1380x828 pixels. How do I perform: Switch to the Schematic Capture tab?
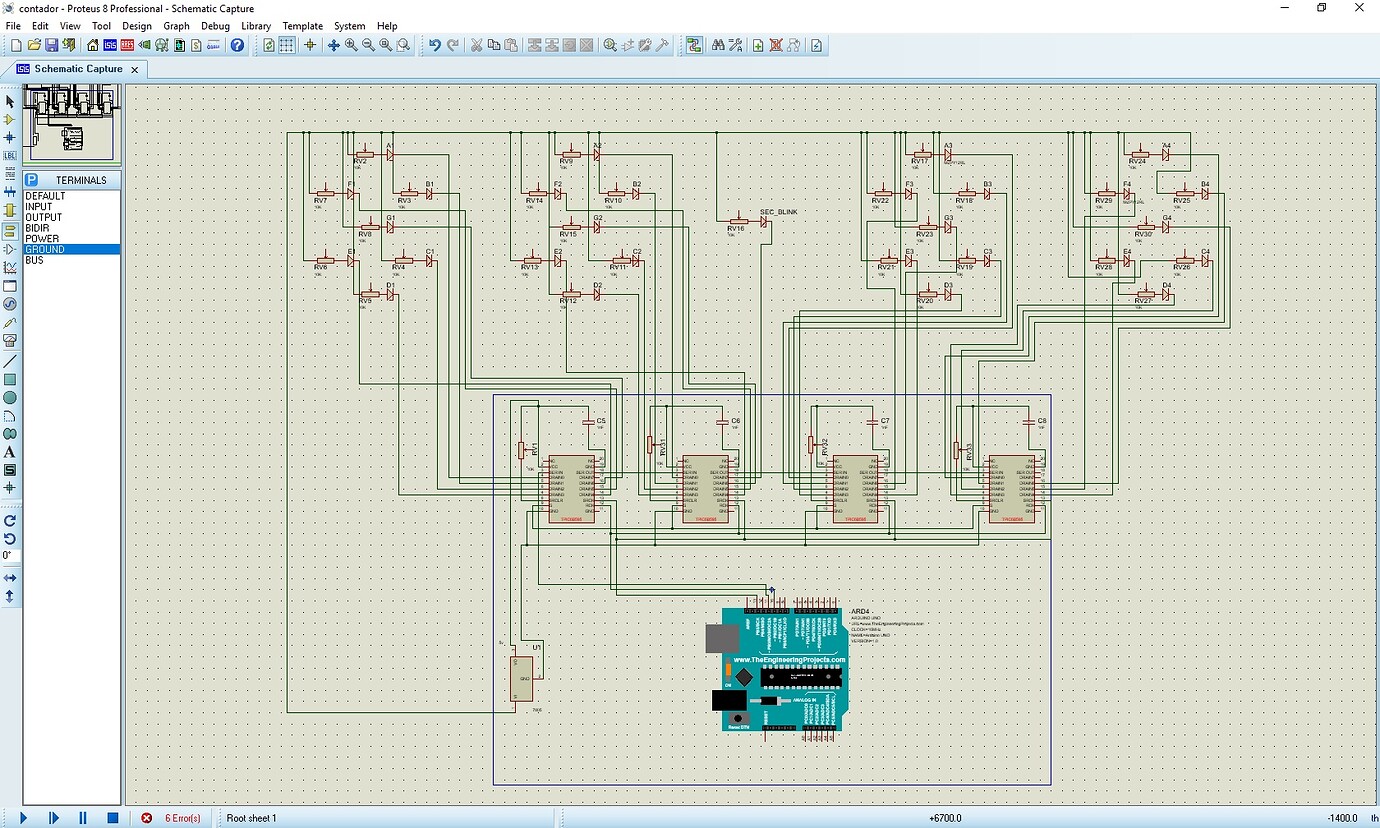click(x=78, y=69)
